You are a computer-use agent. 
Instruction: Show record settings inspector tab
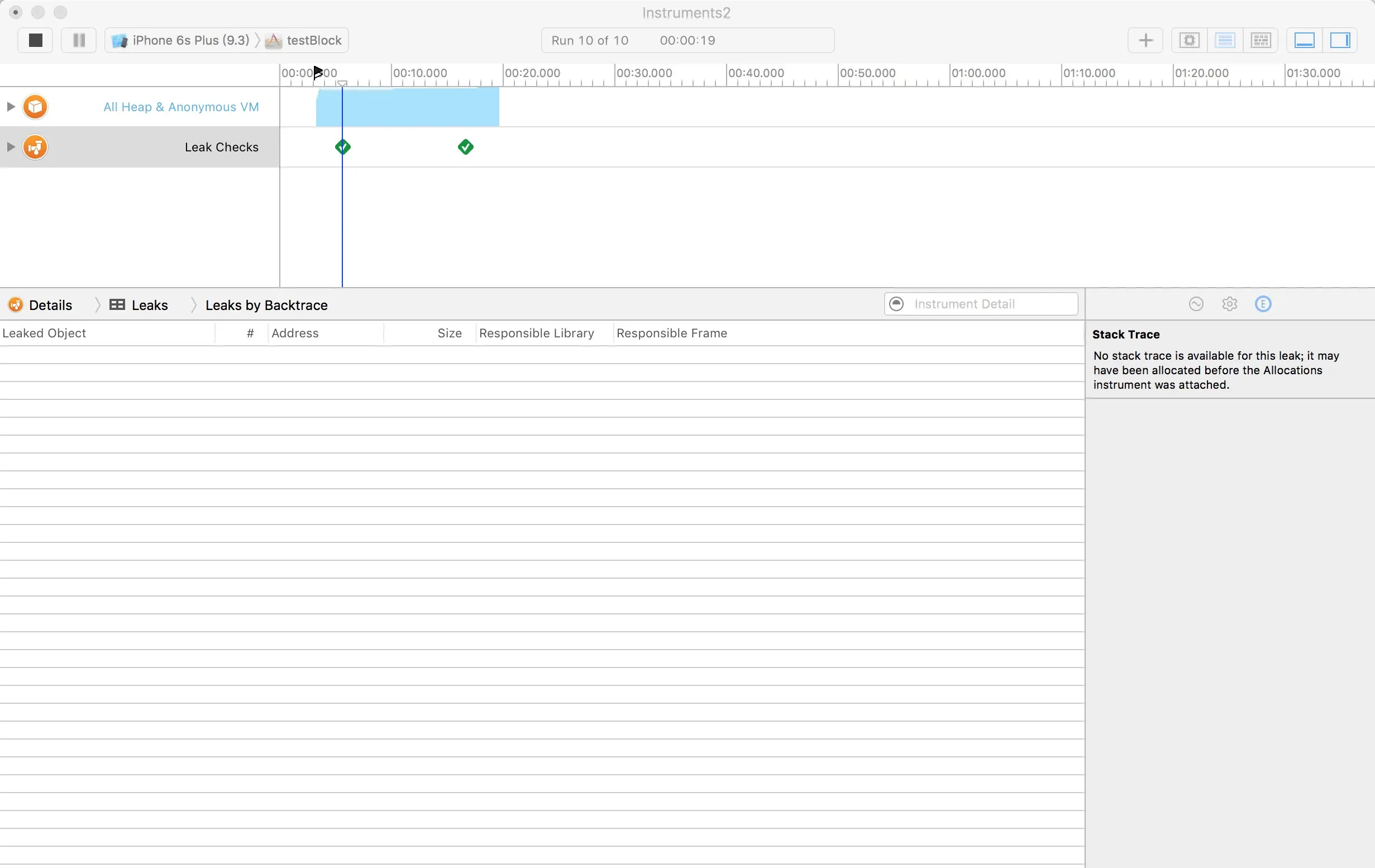coord(1196,304)
